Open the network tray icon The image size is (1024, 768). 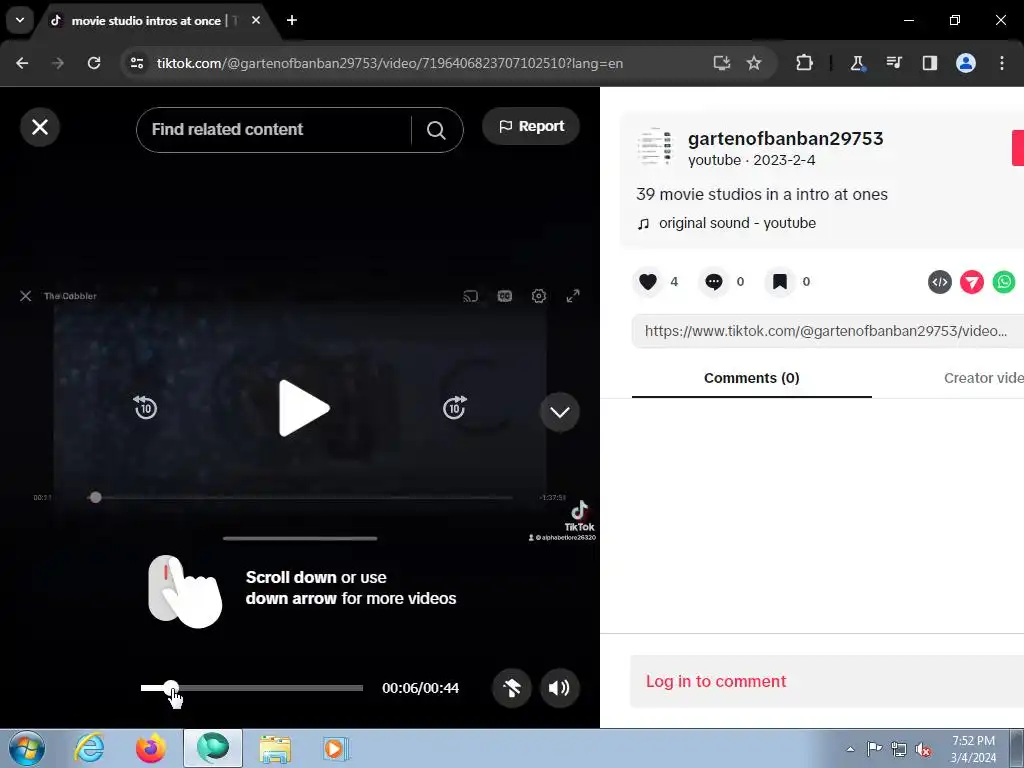[x=899, y=749]
